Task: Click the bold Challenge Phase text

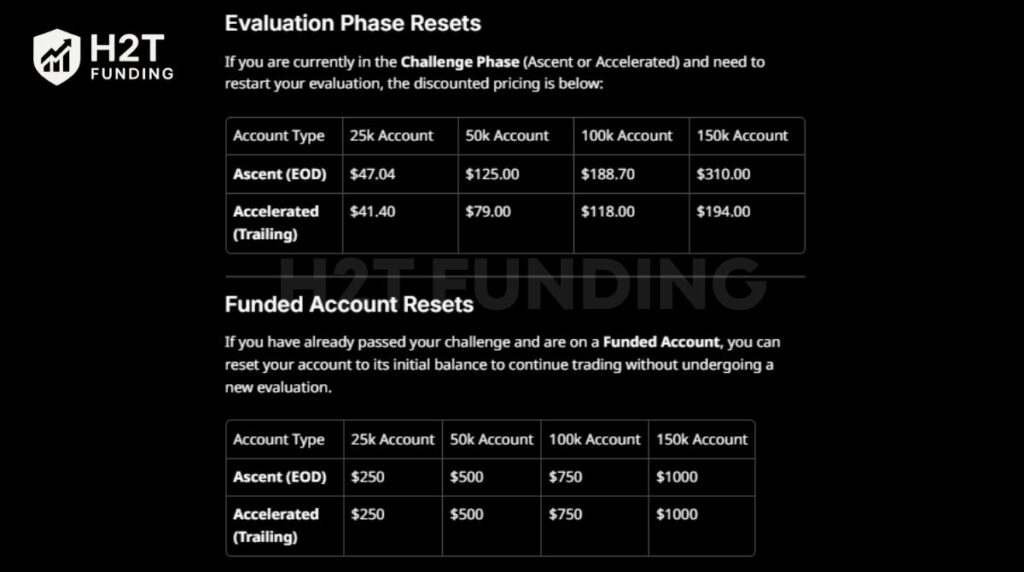Action: tap(460, 62)
